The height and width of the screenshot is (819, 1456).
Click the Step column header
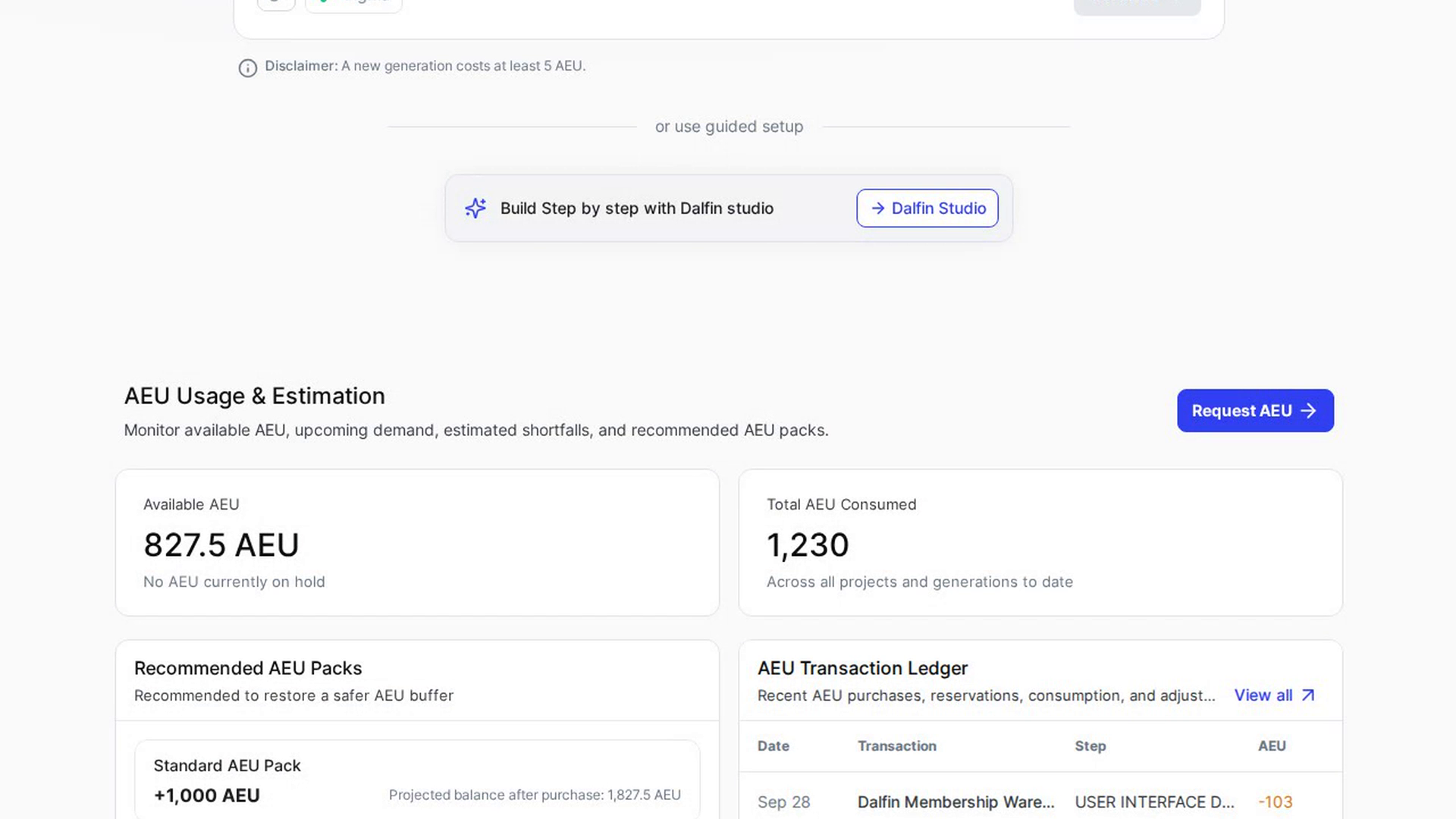coord(1090,745)
